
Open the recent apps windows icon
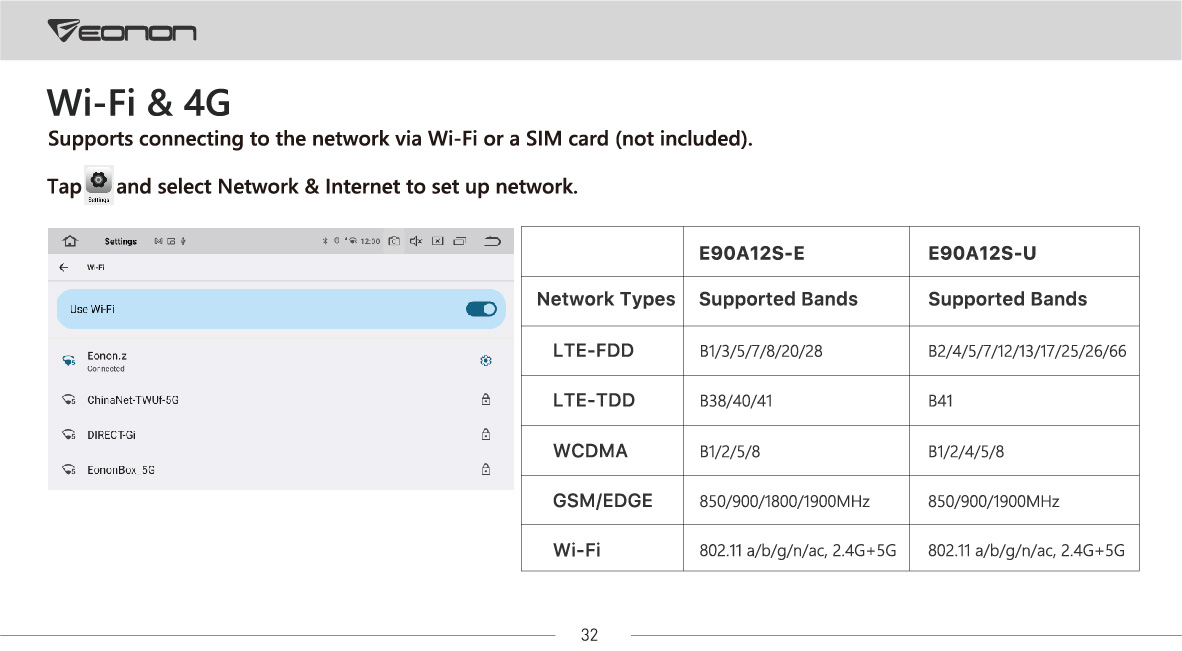(460, 241)
